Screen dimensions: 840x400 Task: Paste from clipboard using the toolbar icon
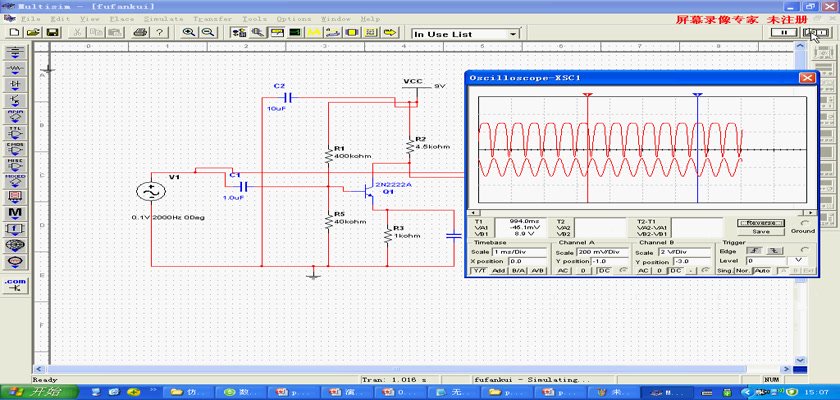click(115, 33)
